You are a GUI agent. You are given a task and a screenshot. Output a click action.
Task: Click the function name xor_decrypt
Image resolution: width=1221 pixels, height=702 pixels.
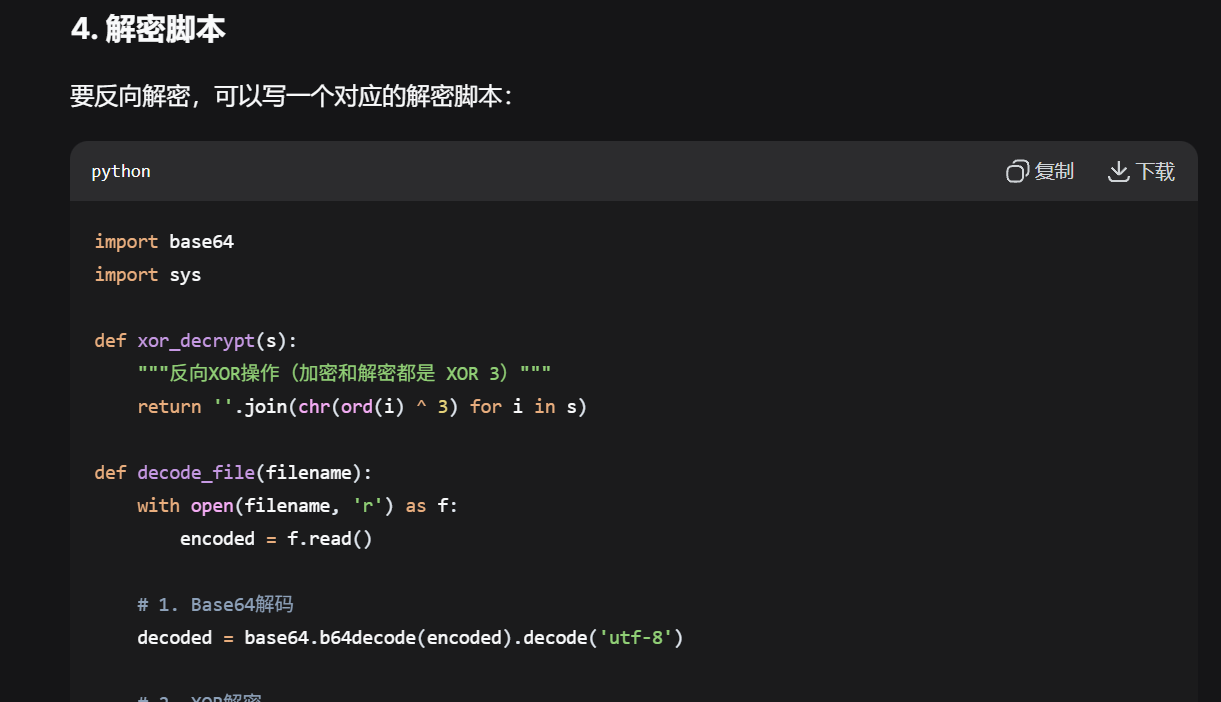tap(196, 340)
